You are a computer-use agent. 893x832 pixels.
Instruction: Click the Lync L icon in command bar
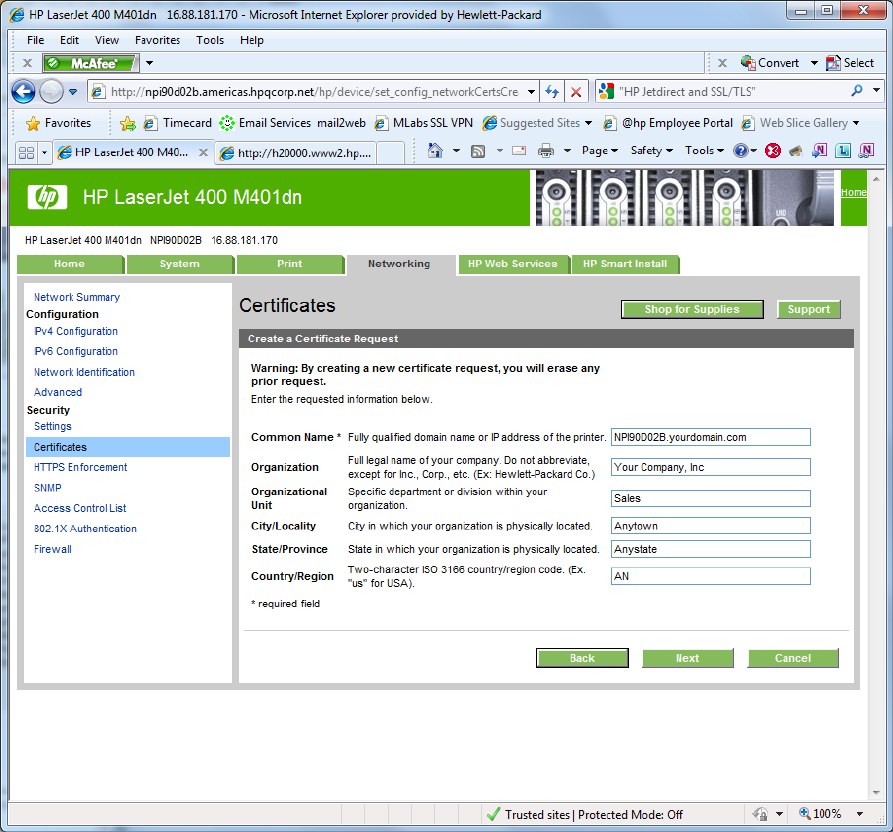pyautogui.click(x=843, y=151)
